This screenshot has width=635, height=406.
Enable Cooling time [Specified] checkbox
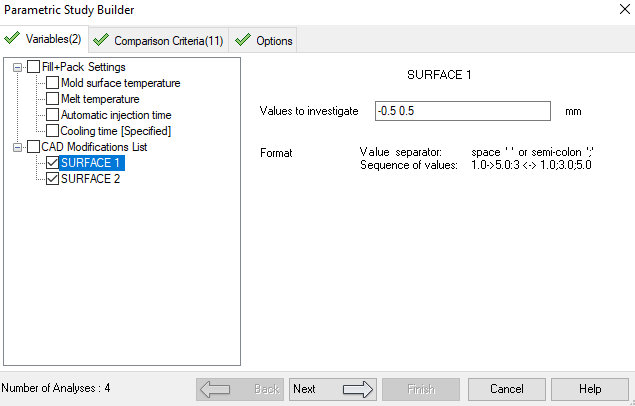point(53,131)
